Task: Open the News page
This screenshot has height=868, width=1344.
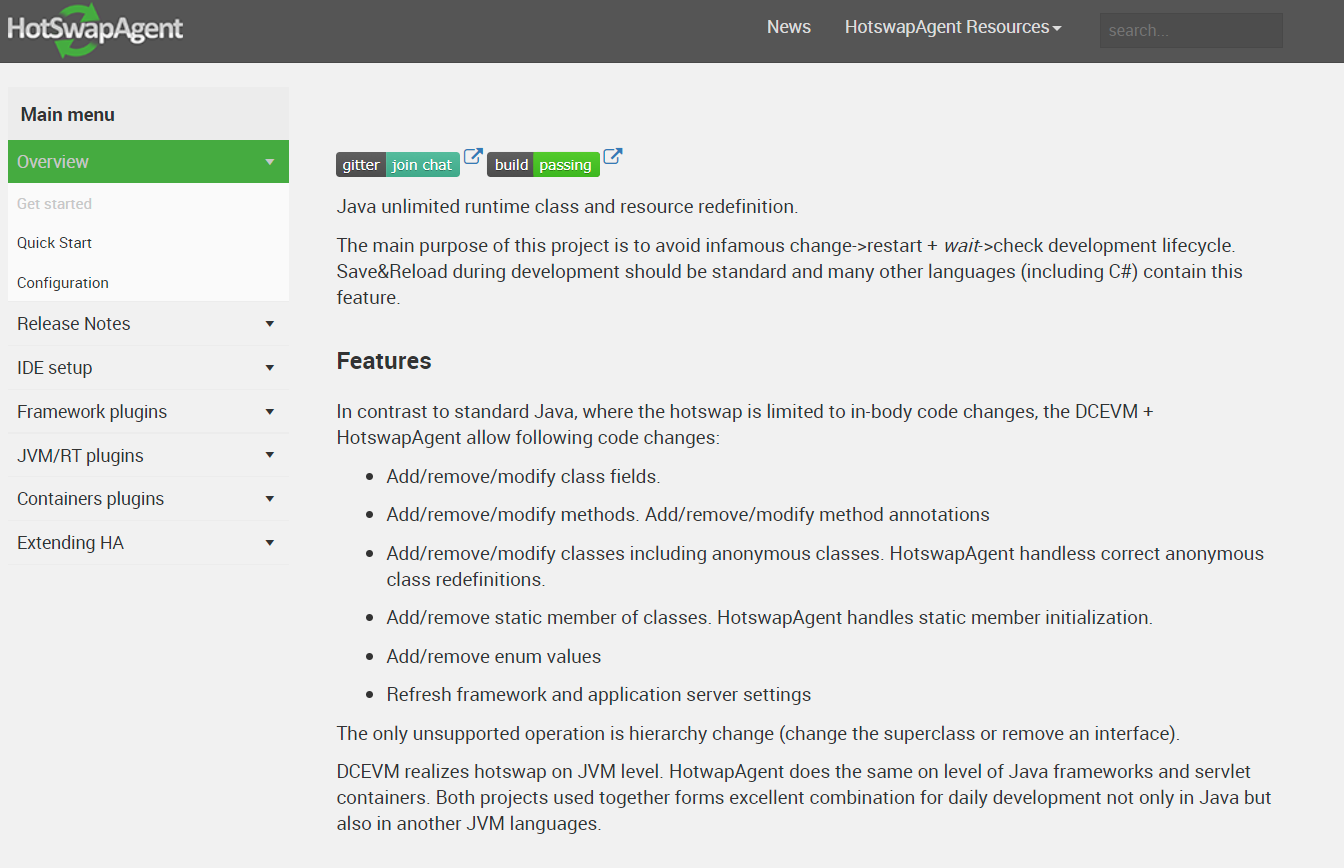Action: coord(788,27)
